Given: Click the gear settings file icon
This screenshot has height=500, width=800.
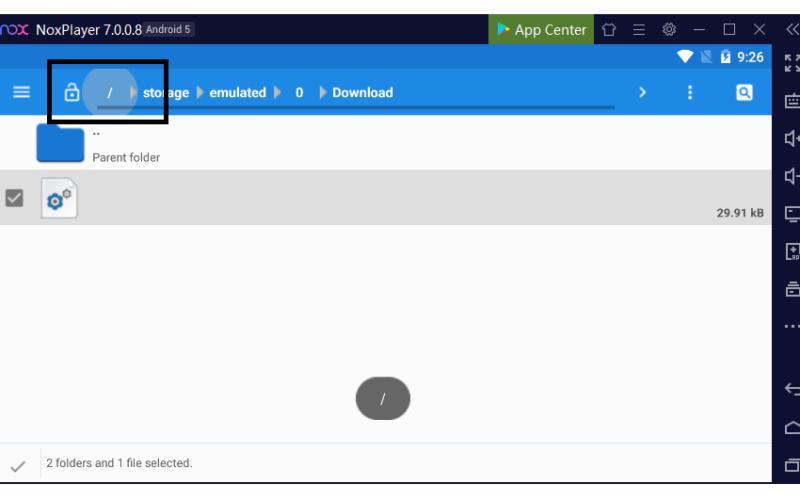Looking at the screenshot, I should tap(59, 198).
